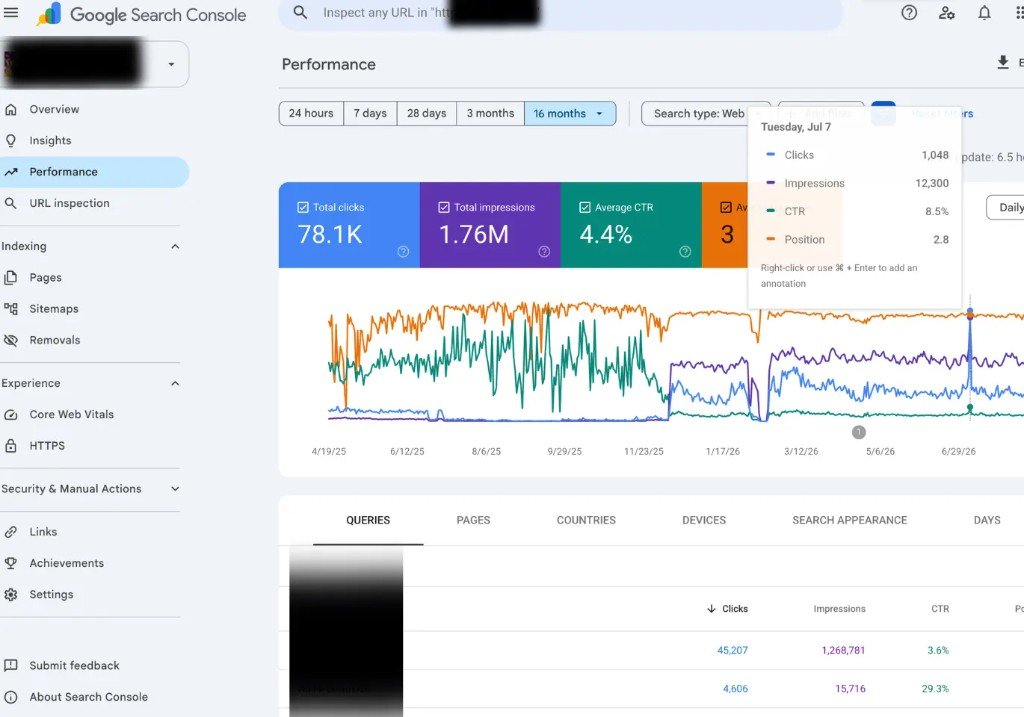Click the sort arrow beside Clicks column
This screenshot has height=717, width=1024.
tap(711, 609)
